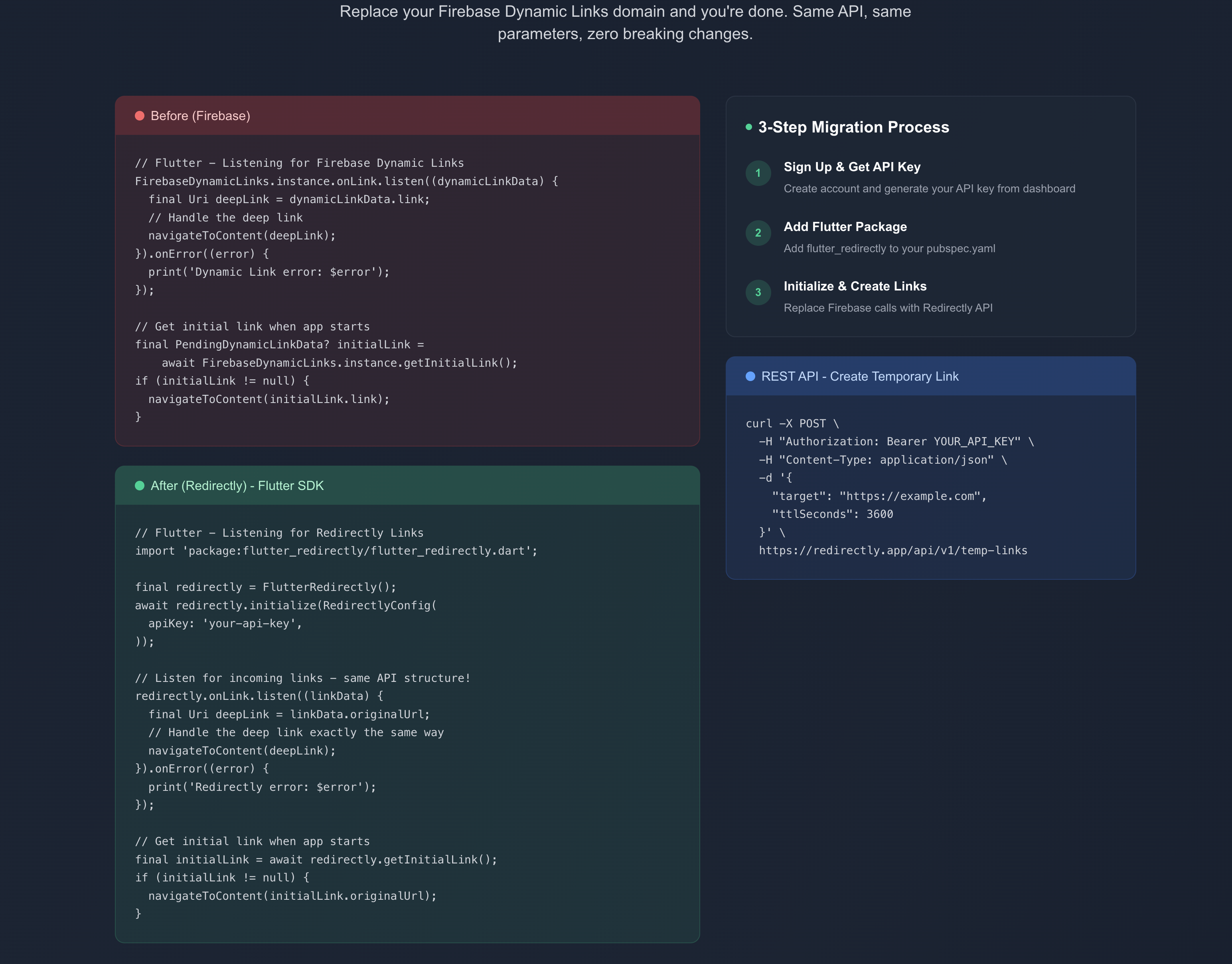The image size is (1232, 964).
Task: Click 'final Uri deepLink = linkData.originalUrl;' line
Action: pos(289,715)
